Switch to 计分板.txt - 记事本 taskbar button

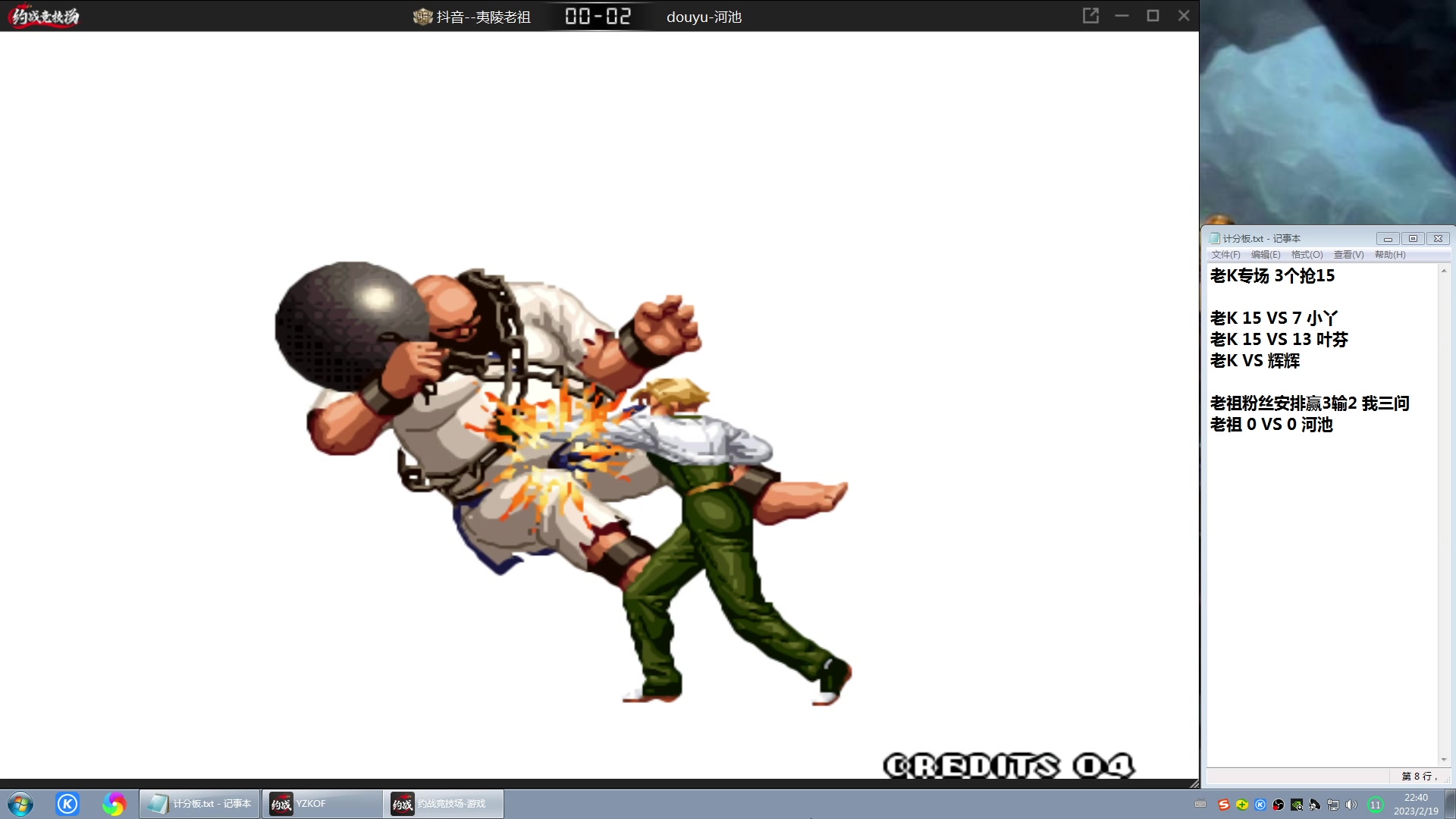[199, 804]
